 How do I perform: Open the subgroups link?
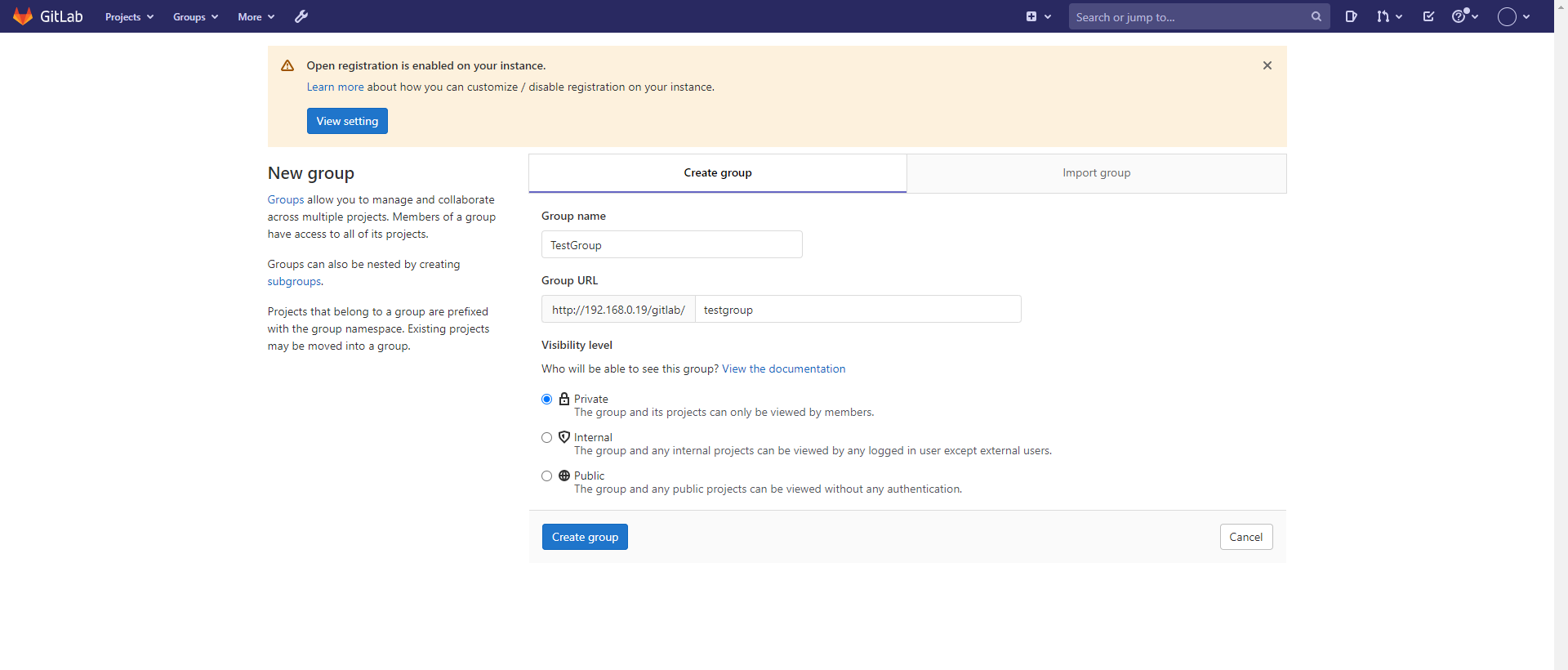point(294,281)
